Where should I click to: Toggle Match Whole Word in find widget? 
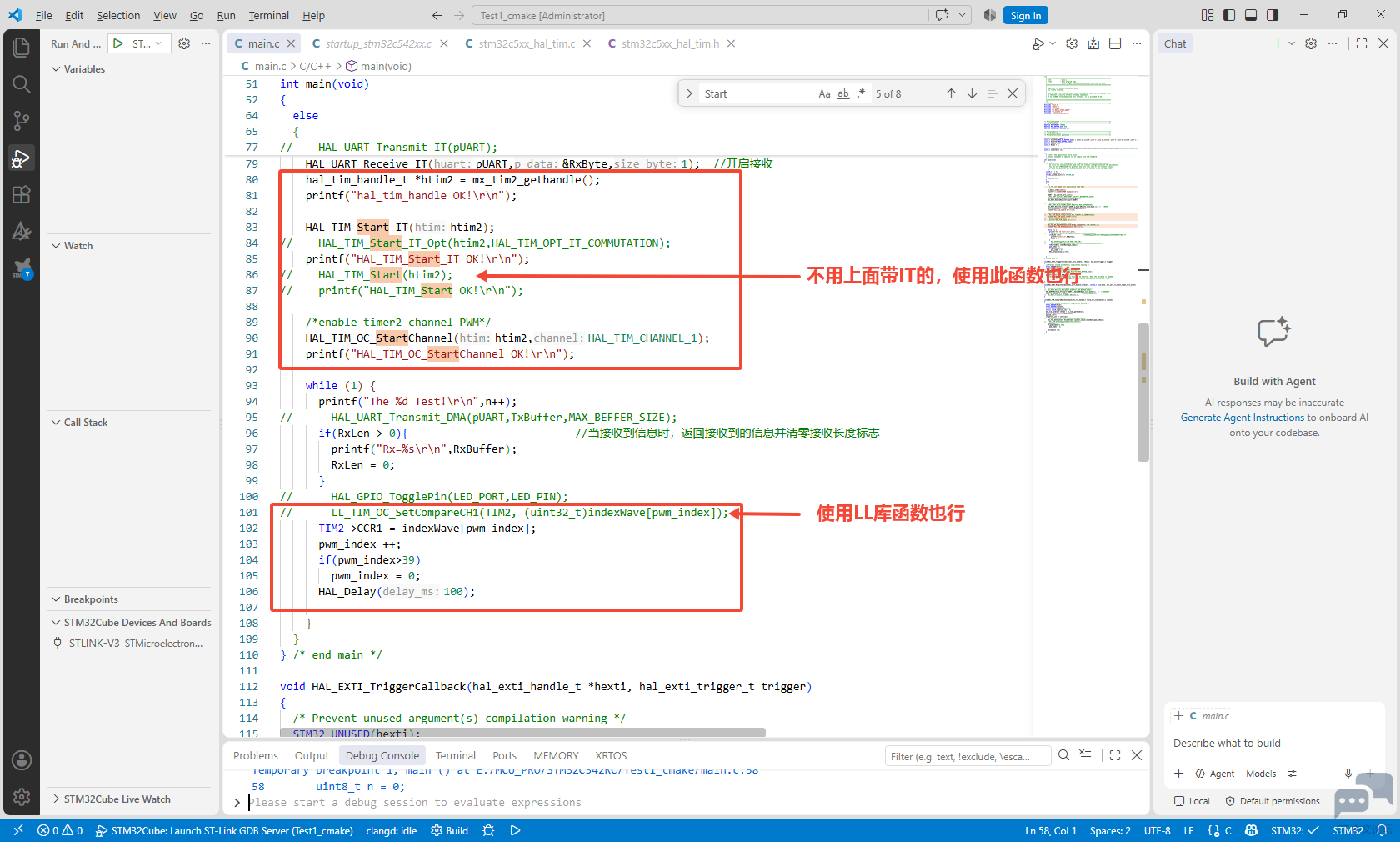click(x=843, y=93)
